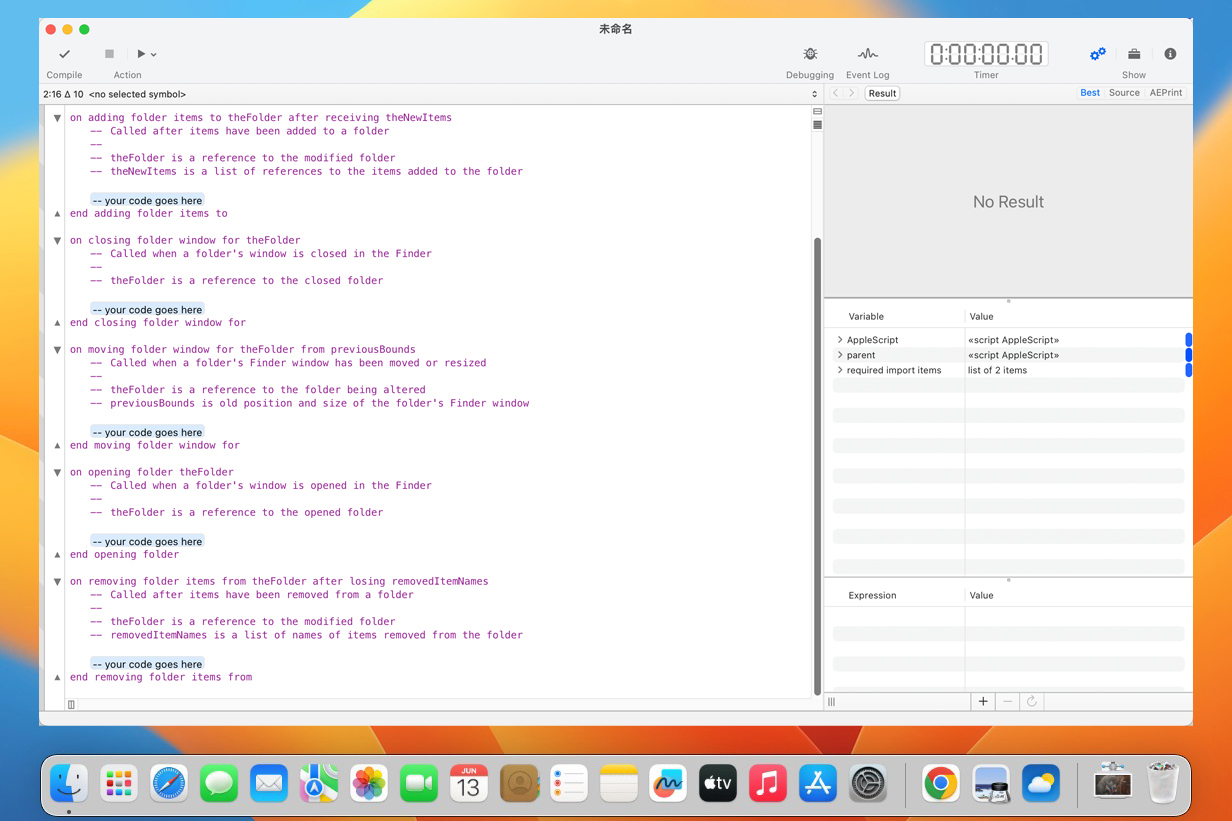Show the toolbox briefcase panel icon
The height and width of the screenshot is (821, 1232).
(1134, 54)
